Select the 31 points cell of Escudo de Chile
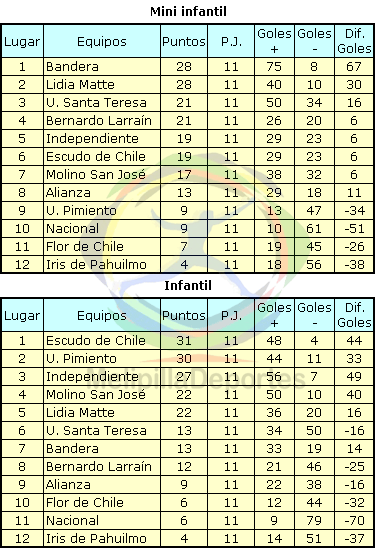This screenshot has width=375, height=548. click(x=184, y=340)
